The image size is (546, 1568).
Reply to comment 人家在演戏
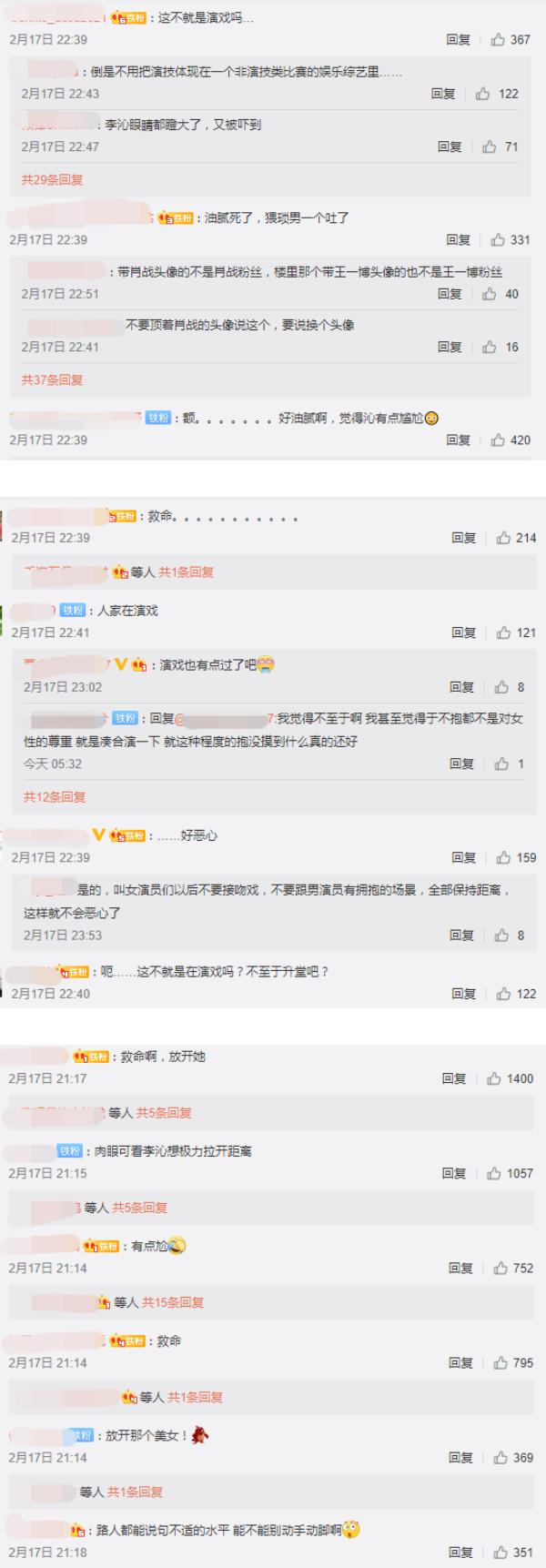[464, 632]
